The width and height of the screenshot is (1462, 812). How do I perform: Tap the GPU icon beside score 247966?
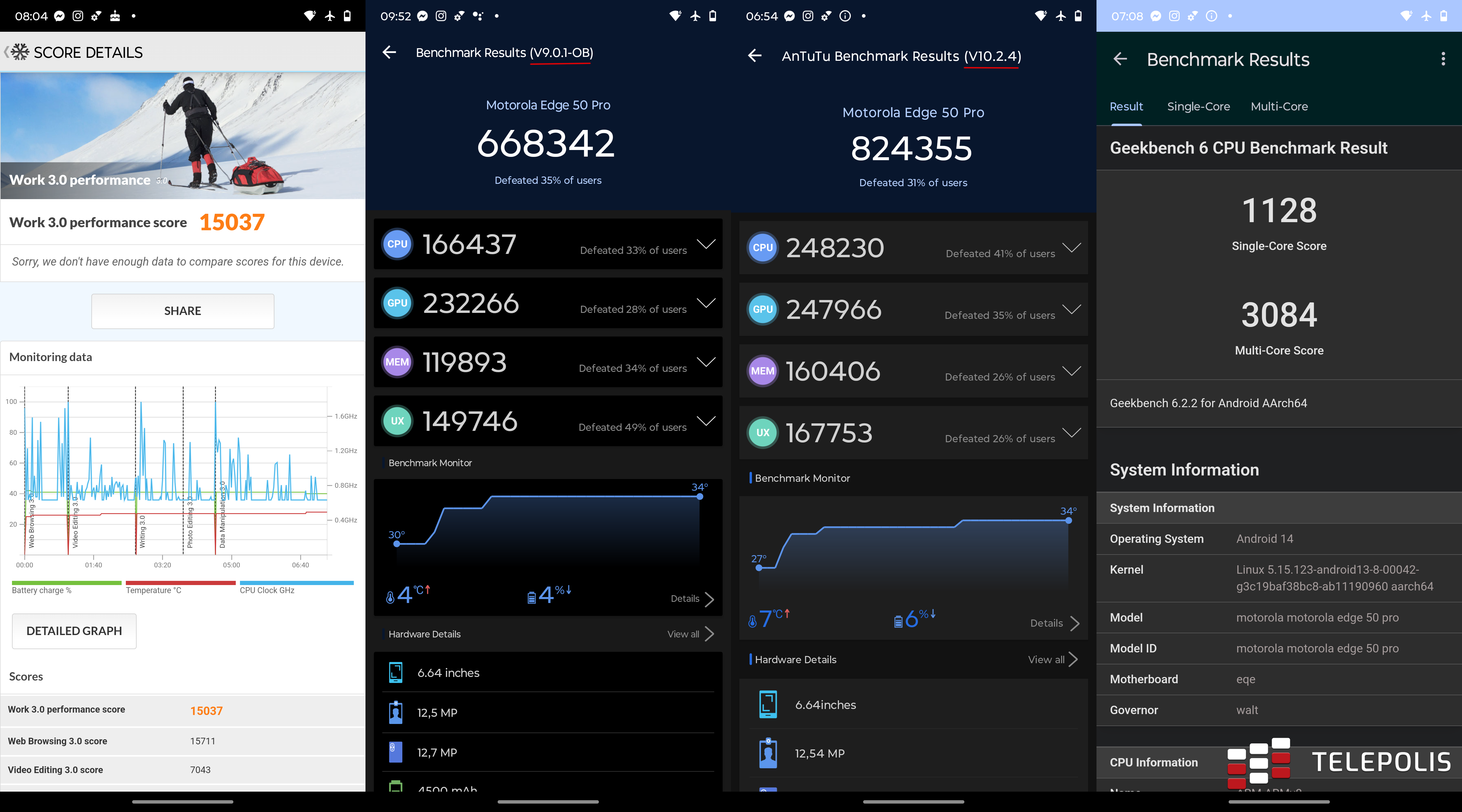[762, 309]
